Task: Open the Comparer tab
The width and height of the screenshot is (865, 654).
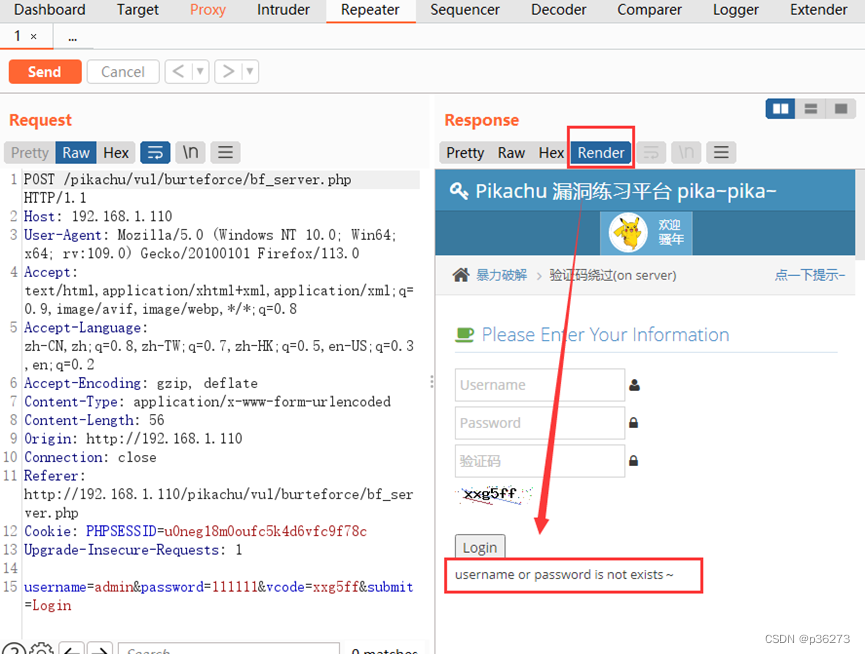Action: 649,10
